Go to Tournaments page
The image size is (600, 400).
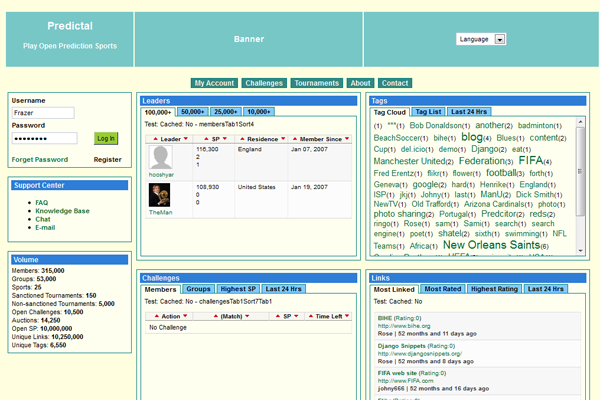click(316, 83)
